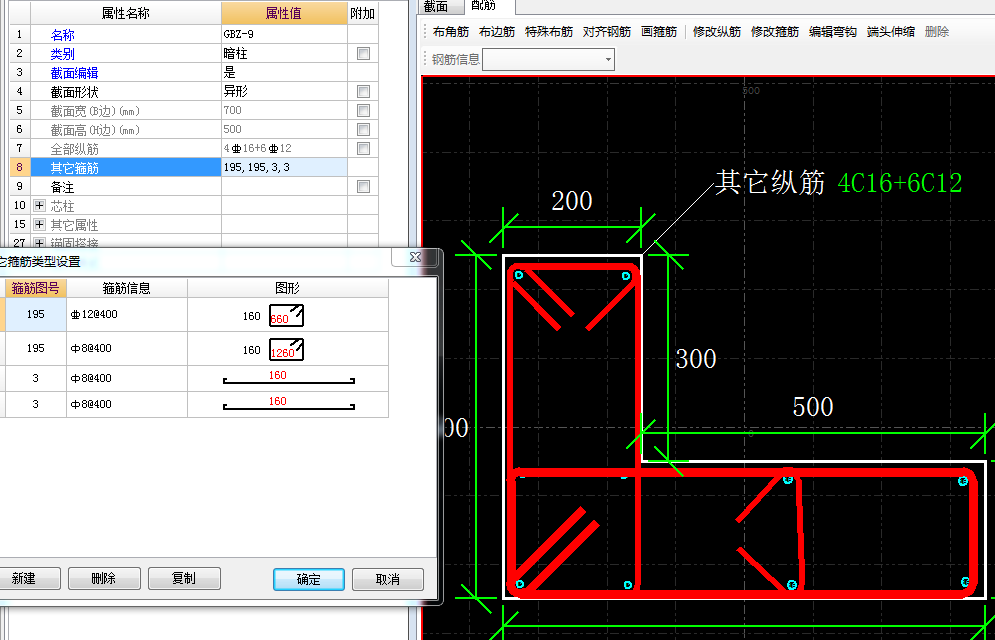Image resolution: width=995 pixels, height=640 pixels.
Task: Click the 300 dimension label
Action: [696, 359]
